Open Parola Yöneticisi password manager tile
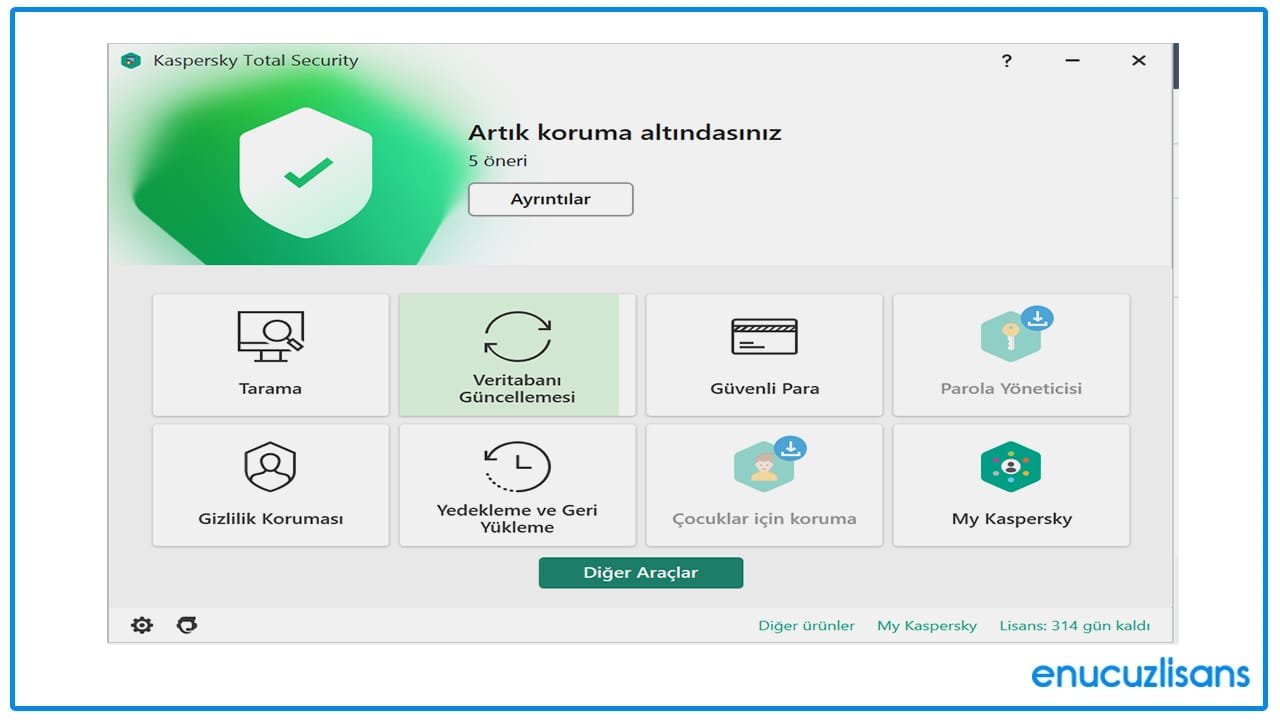The width and height of the screenshot is (1280, 720). pos(1011,355)
